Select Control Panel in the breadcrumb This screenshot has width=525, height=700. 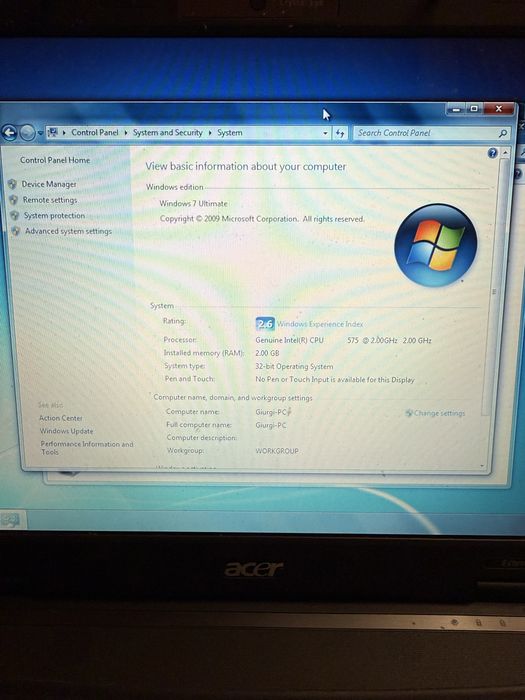tap(95, 132)
